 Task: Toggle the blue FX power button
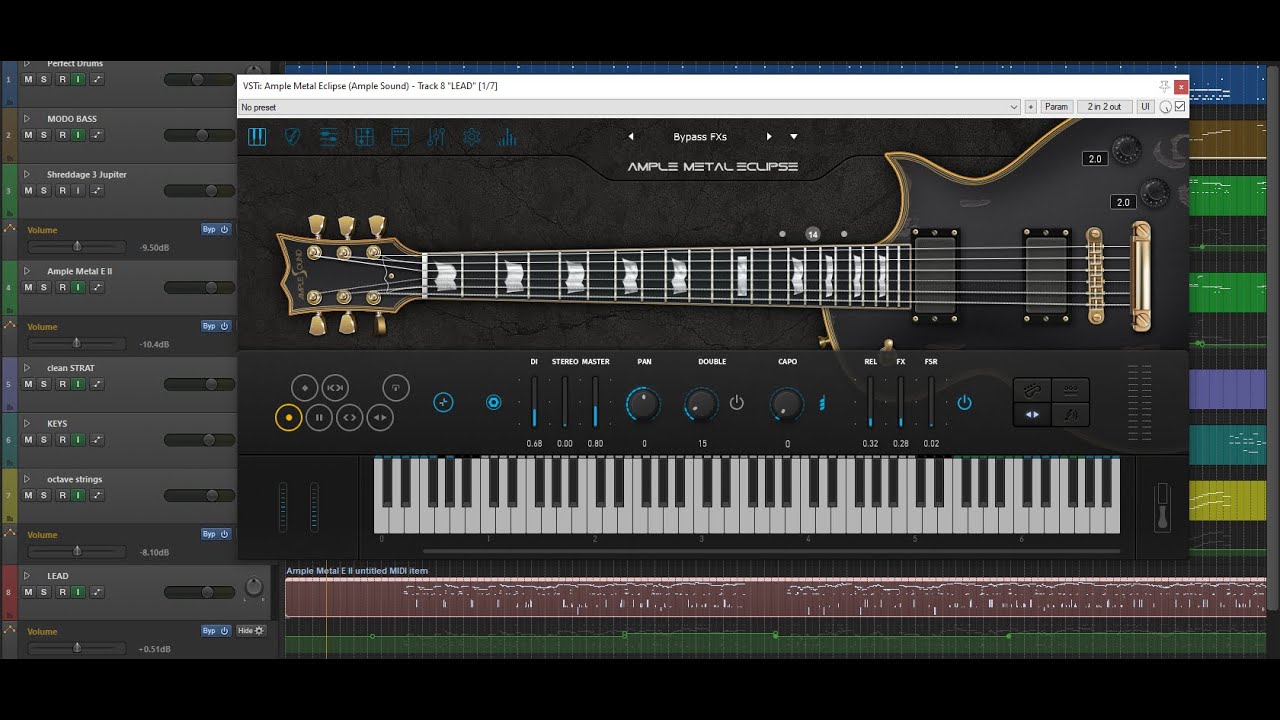(x=964, y=402)
